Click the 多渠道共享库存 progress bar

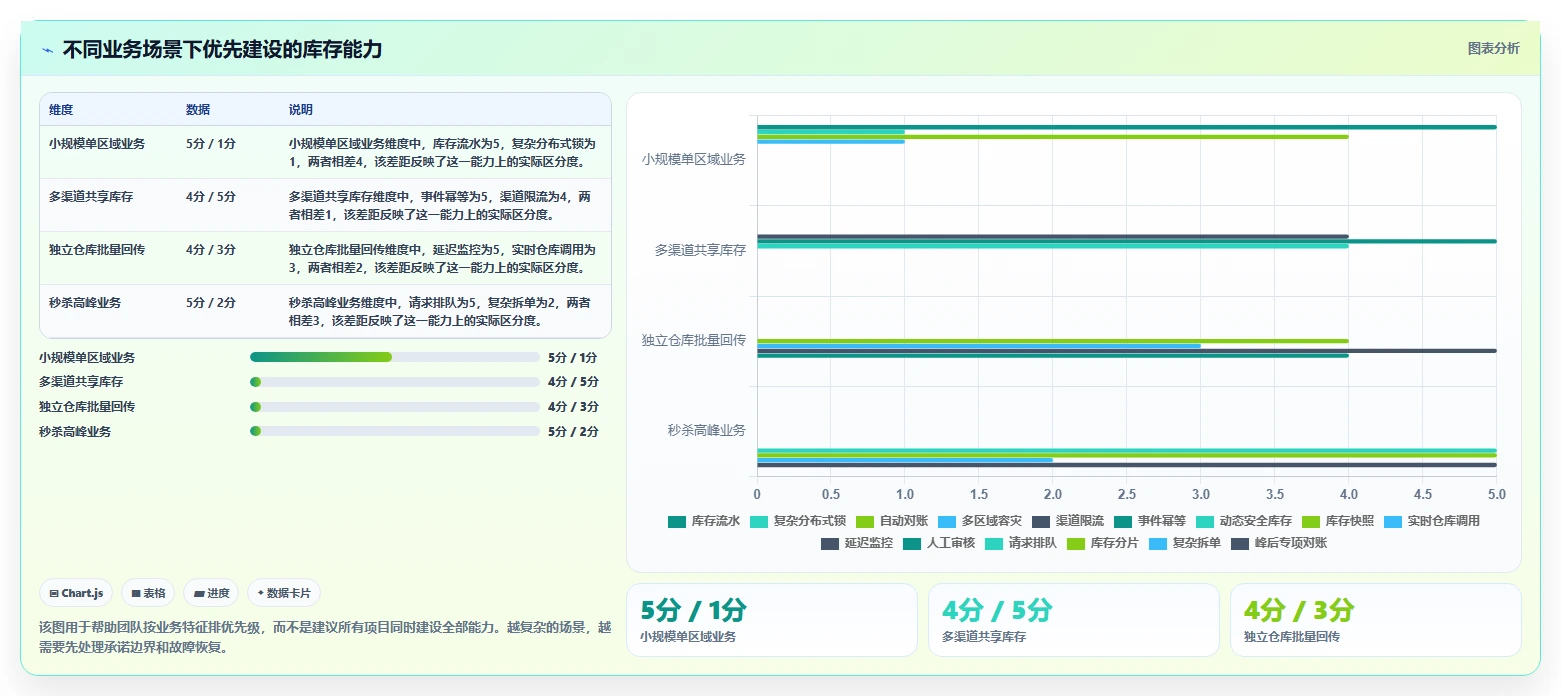(x=395, y=382)
